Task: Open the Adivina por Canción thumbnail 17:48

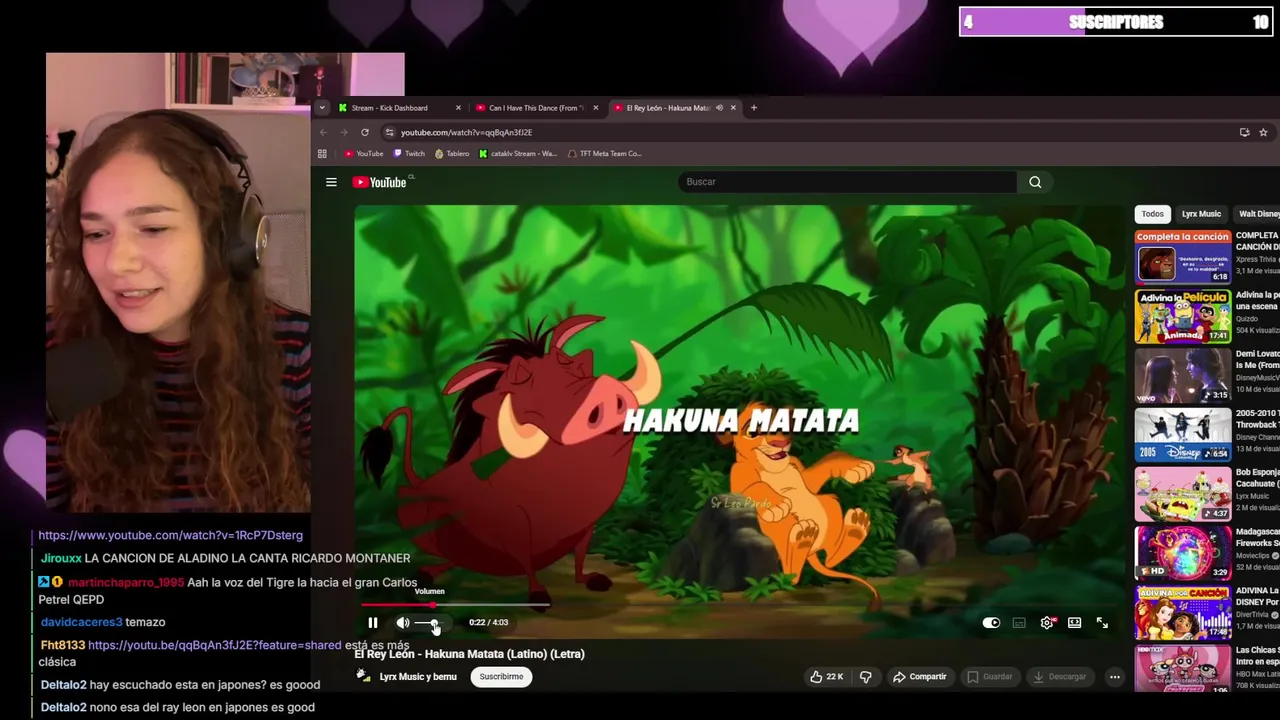Action: pos(1183,612)
